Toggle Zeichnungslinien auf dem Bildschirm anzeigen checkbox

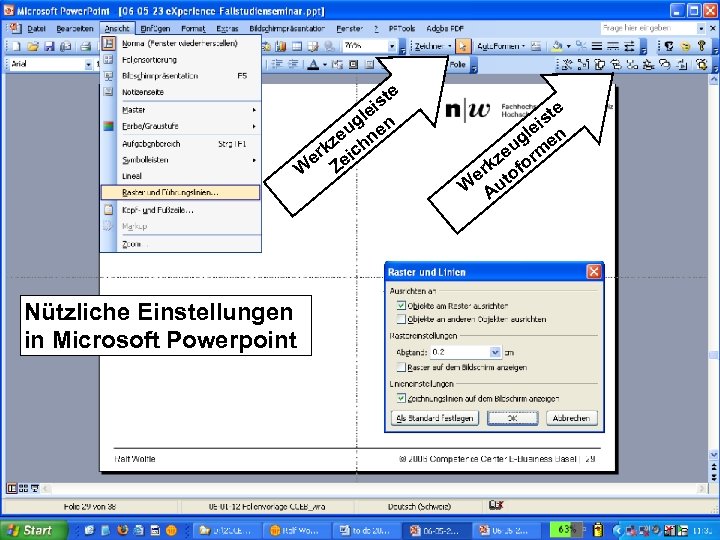pos(401,398)
